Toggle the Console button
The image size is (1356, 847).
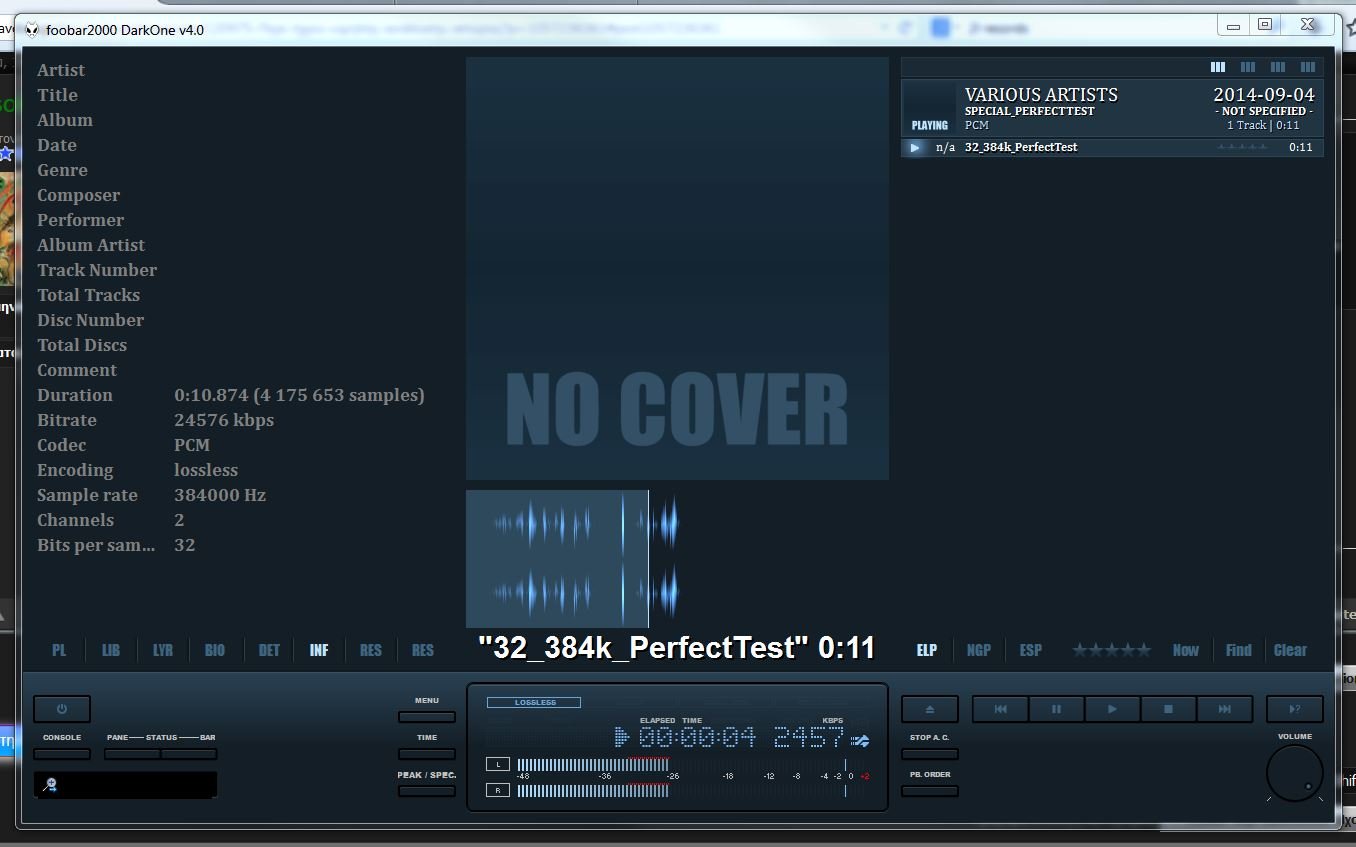click(61, 754)
